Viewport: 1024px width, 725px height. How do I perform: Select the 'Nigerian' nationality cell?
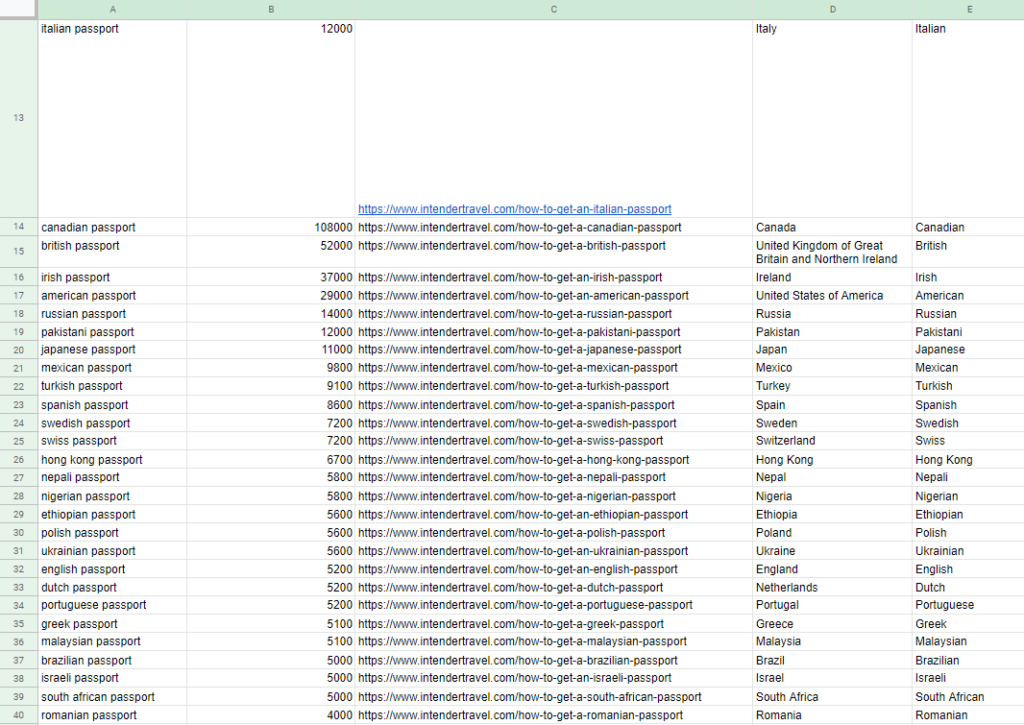[968, 496]
